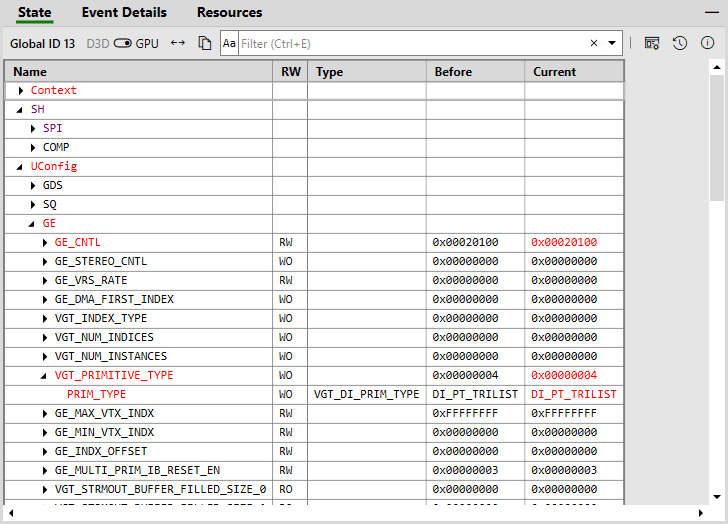Click the horizontal scrollbar right arrow
The width and height of the screenshot is (728, 524).
[701, 513]
